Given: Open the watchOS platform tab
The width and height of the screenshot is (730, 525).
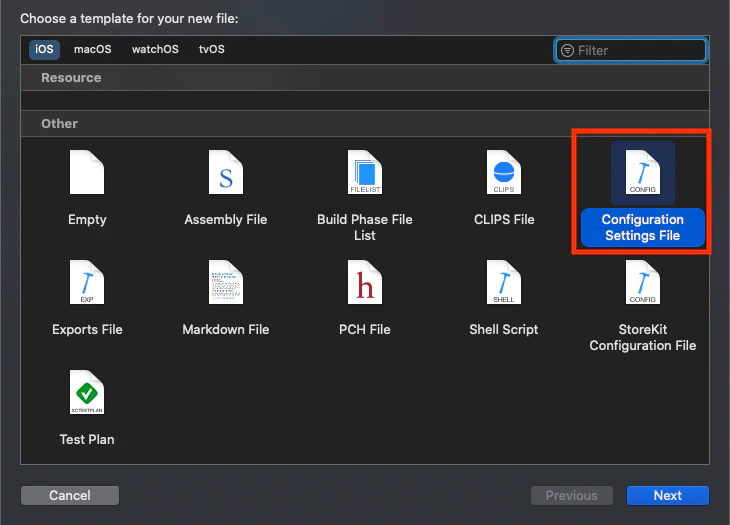Looking at the screenshot, I should click(x=155, y=49).
